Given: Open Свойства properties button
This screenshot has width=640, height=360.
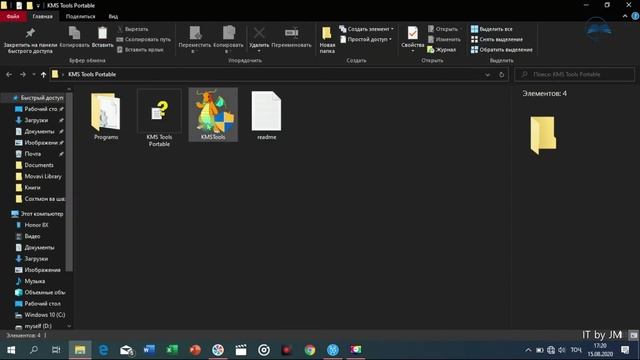Looking at the screenshot, I should coord(413,39).
